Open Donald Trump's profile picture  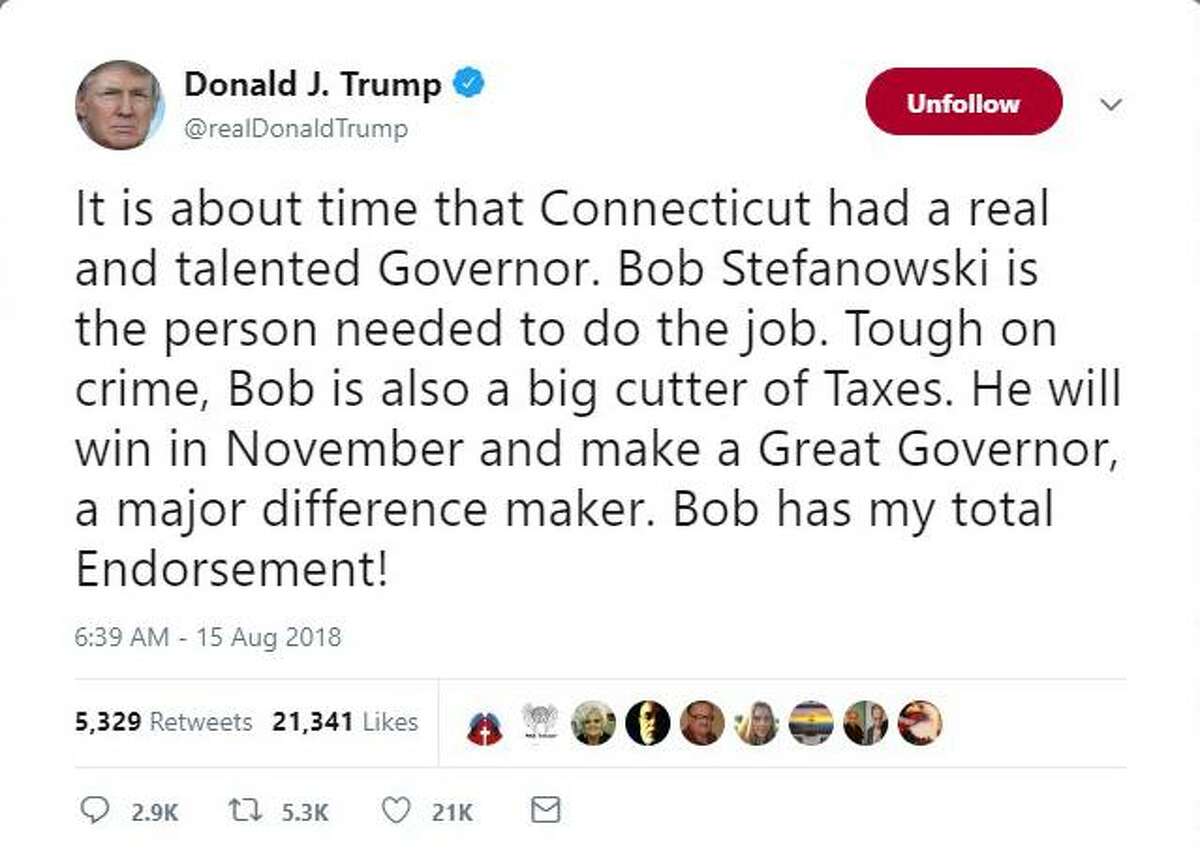(120, 100)
